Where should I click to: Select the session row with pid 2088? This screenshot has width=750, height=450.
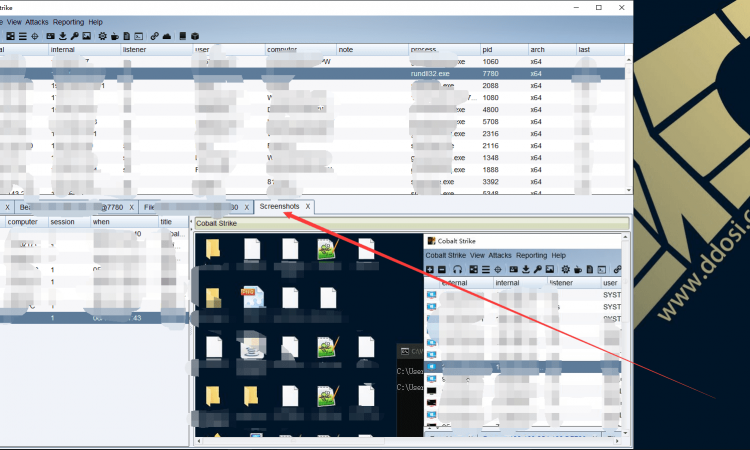coord(312,86)
